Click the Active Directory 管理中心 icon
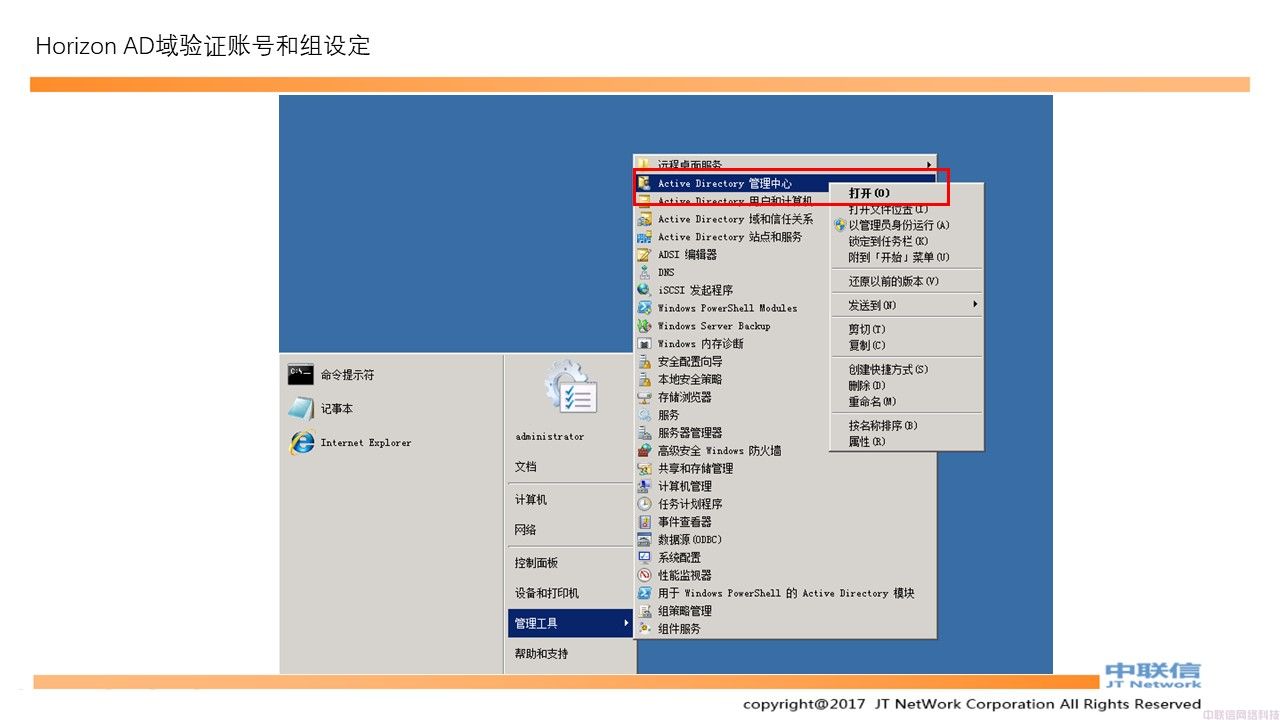Image resolution: width=1280 pixels, height=720 pixels. [645, 184]
